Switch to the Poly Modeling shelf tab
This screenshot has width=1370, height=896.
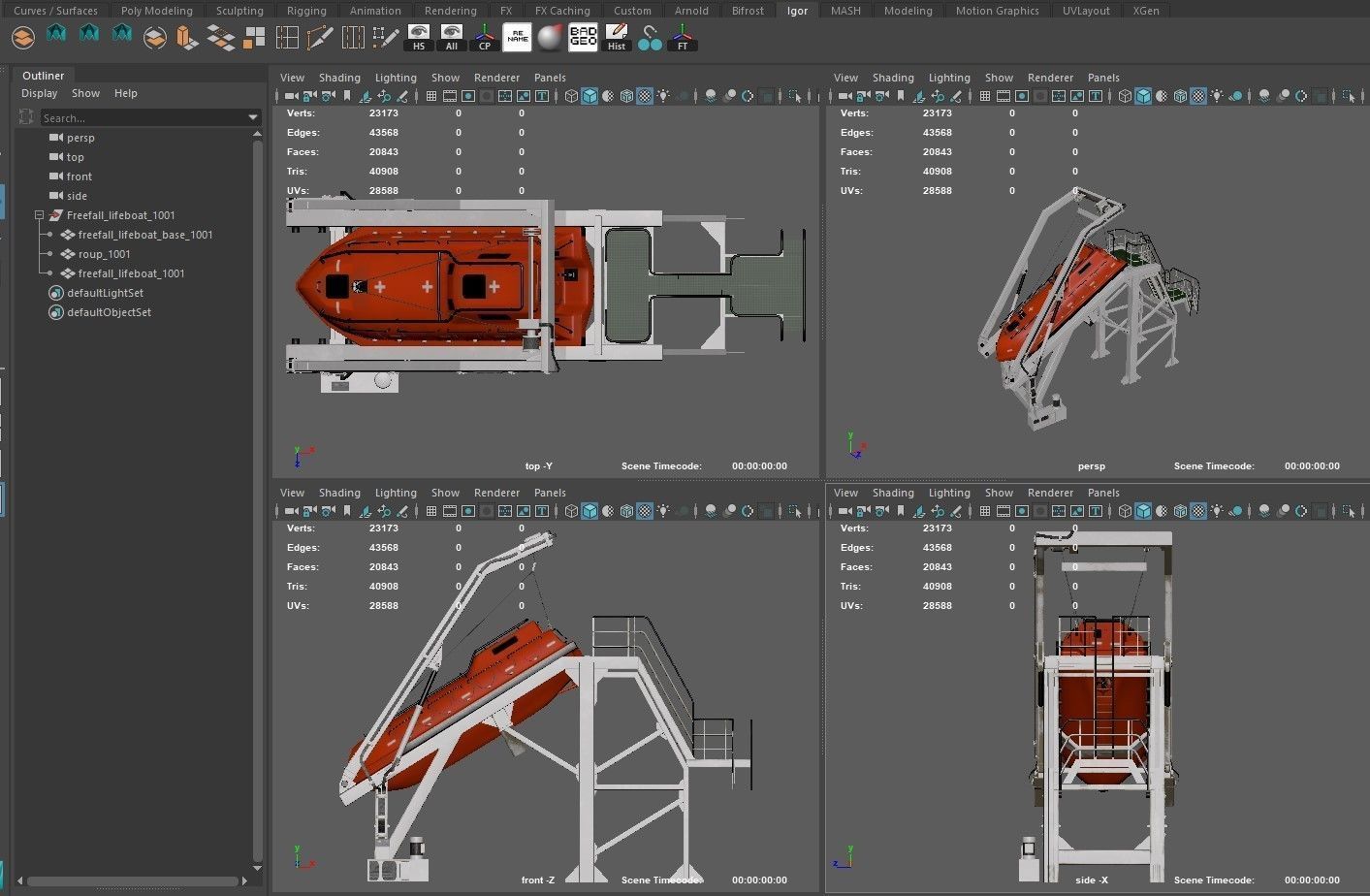156,11
